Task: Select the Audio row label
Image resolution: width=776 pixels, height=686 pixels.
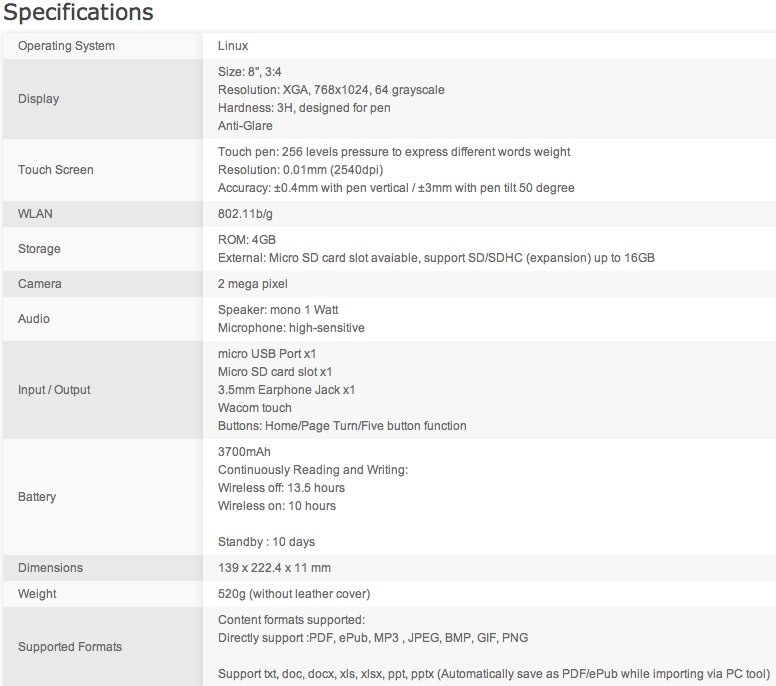Action: click(34, 319)
